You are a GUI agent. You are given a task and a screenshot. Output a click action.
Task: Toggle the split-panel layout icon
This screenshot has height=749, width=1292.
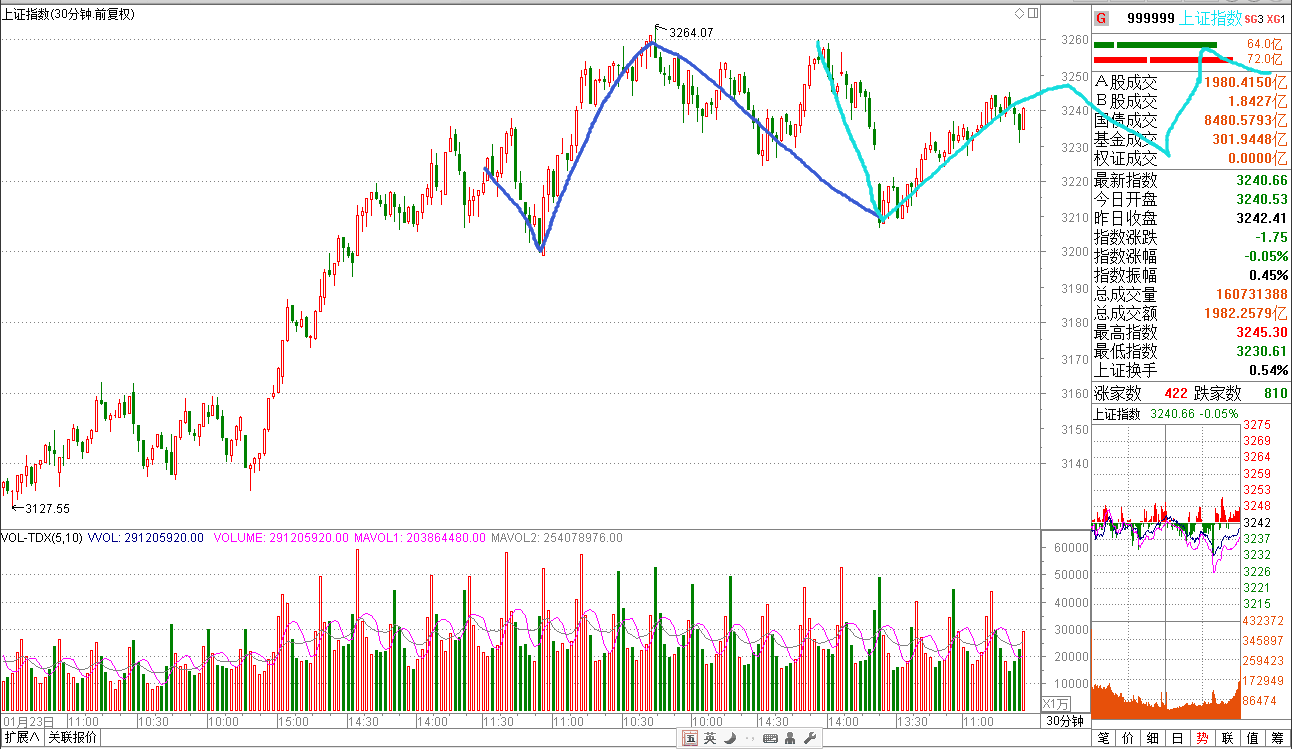[1032, 14]
